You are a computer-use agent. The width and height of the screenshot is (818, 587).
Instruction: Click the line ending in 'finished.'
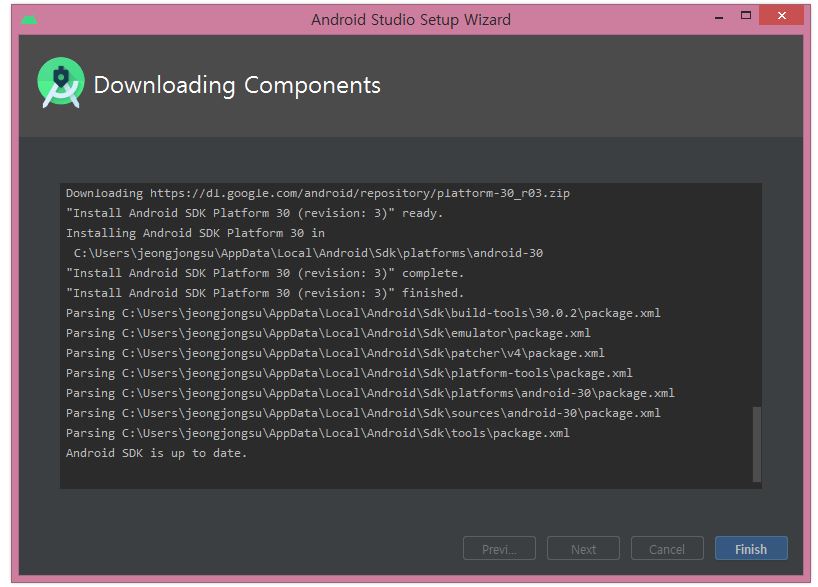click(x=264, y=293)
